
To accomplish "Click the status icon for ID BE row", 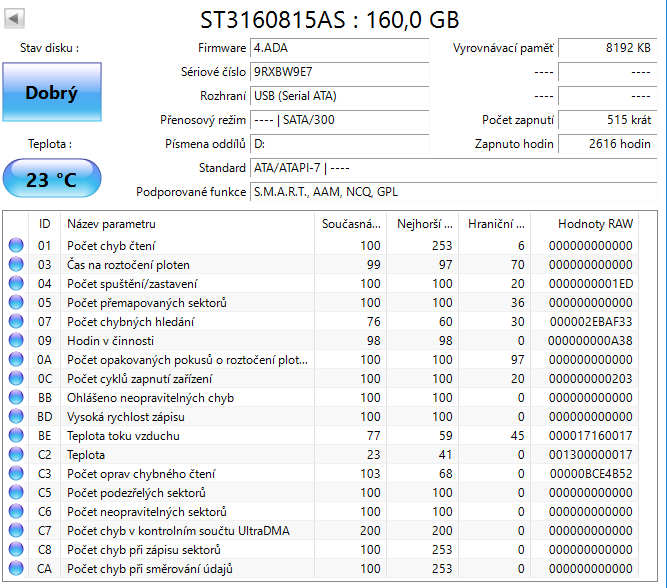I will pos(16,436).
